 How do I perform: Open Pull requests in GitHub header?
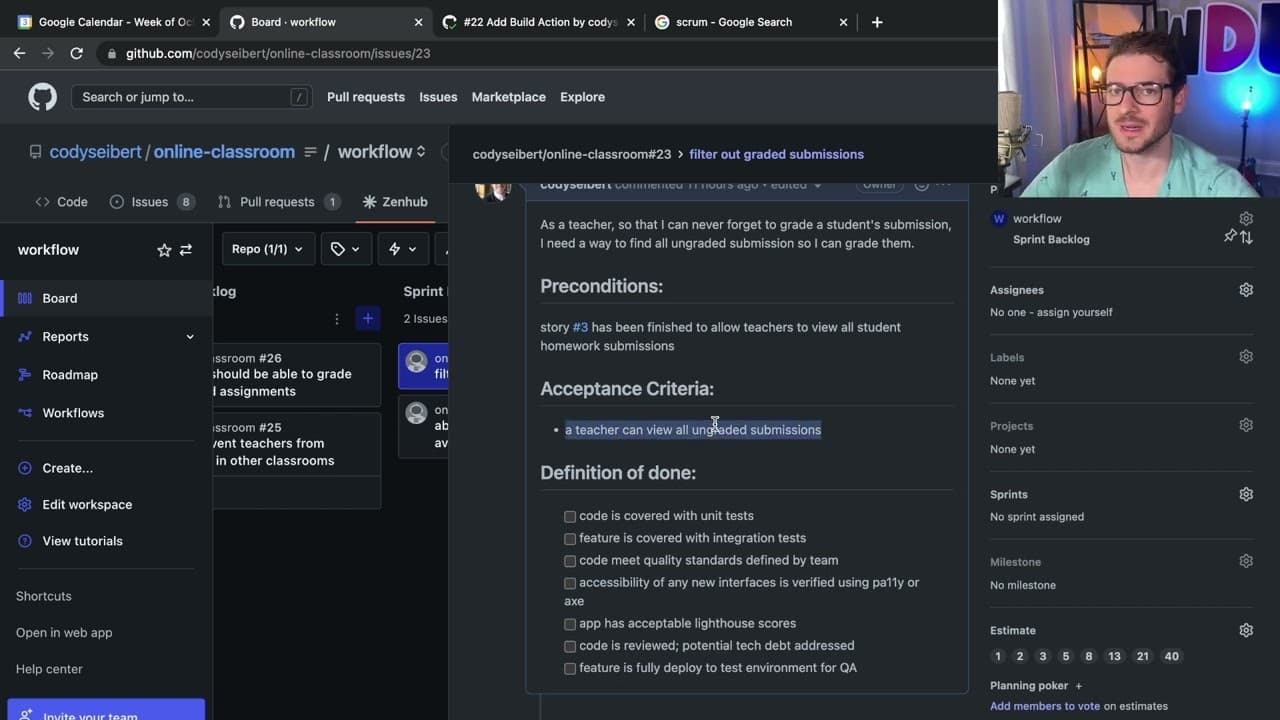tap(366, 97)
